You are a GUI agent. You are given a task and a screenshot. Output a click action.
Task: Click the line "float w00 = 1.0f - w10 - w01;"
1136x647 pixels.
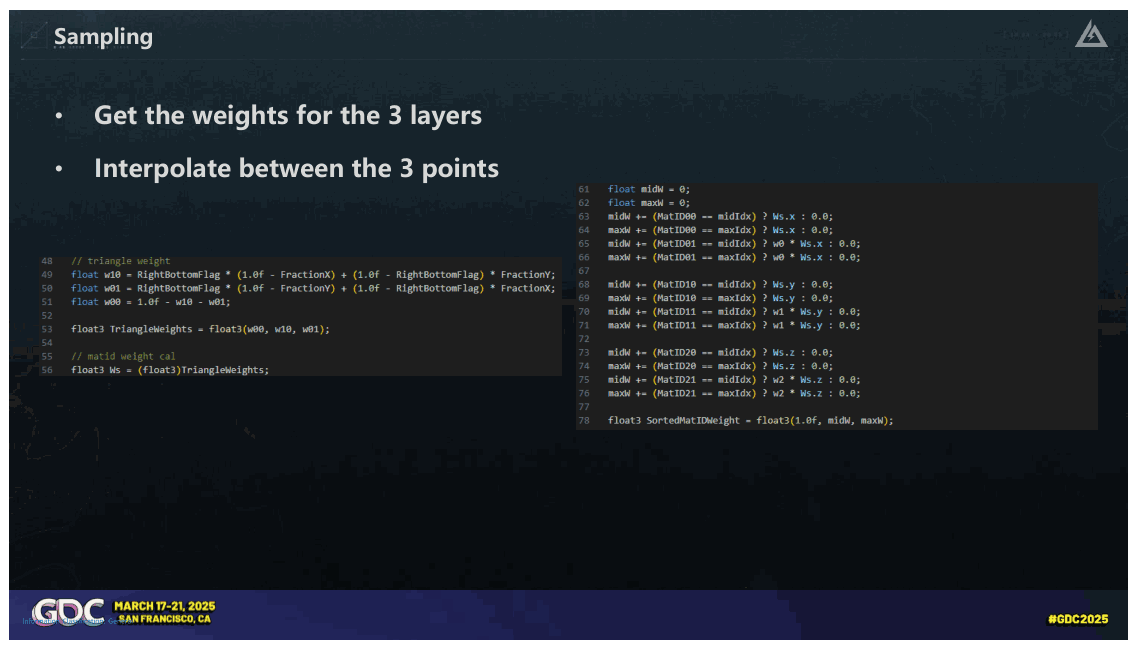click(x=151, y=301)
